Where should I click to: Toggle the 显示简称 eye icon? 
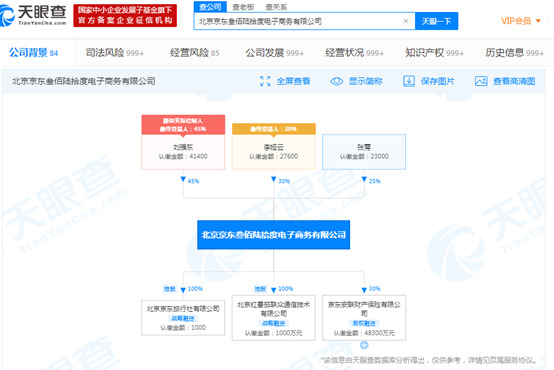point(336,81)
